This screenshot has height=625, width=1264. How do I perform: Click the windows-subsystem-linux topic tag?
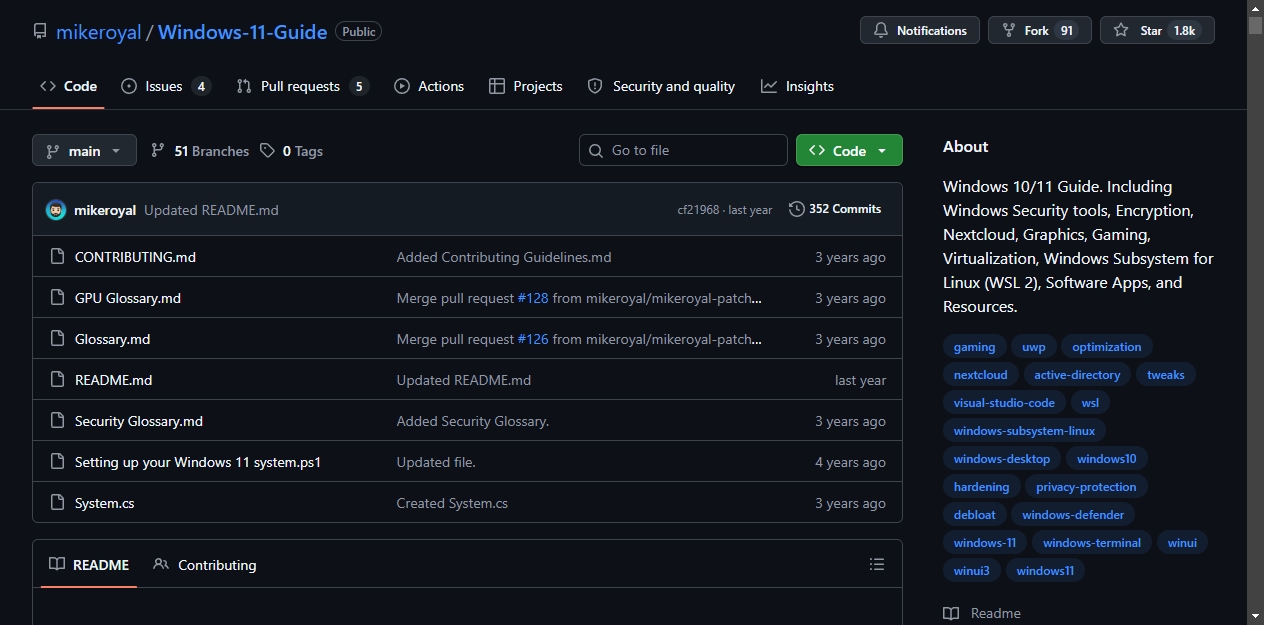(1024, 431)
